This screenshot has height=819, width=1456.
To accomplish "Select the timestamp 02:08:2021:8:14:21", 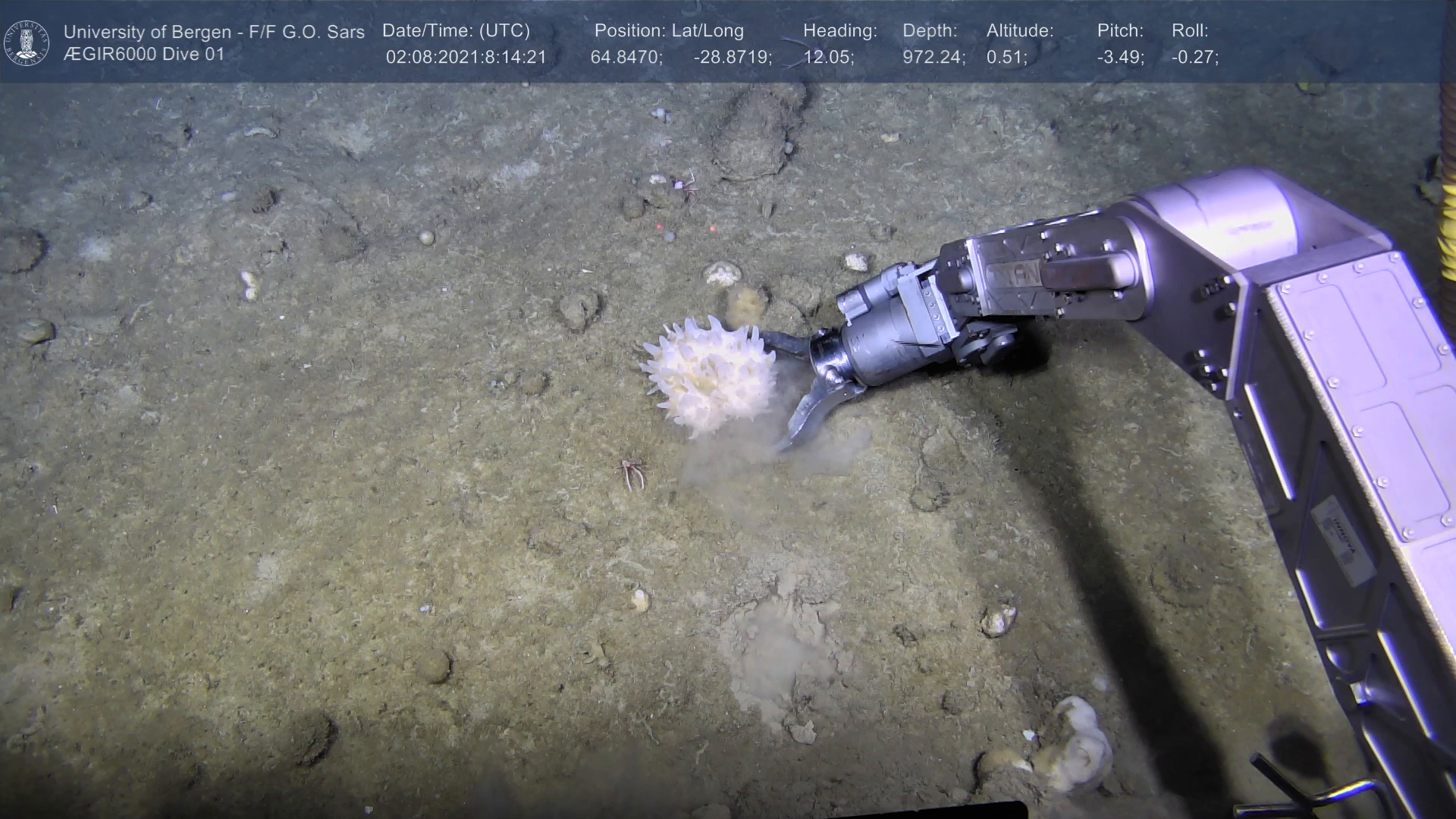I will (466, 58).
